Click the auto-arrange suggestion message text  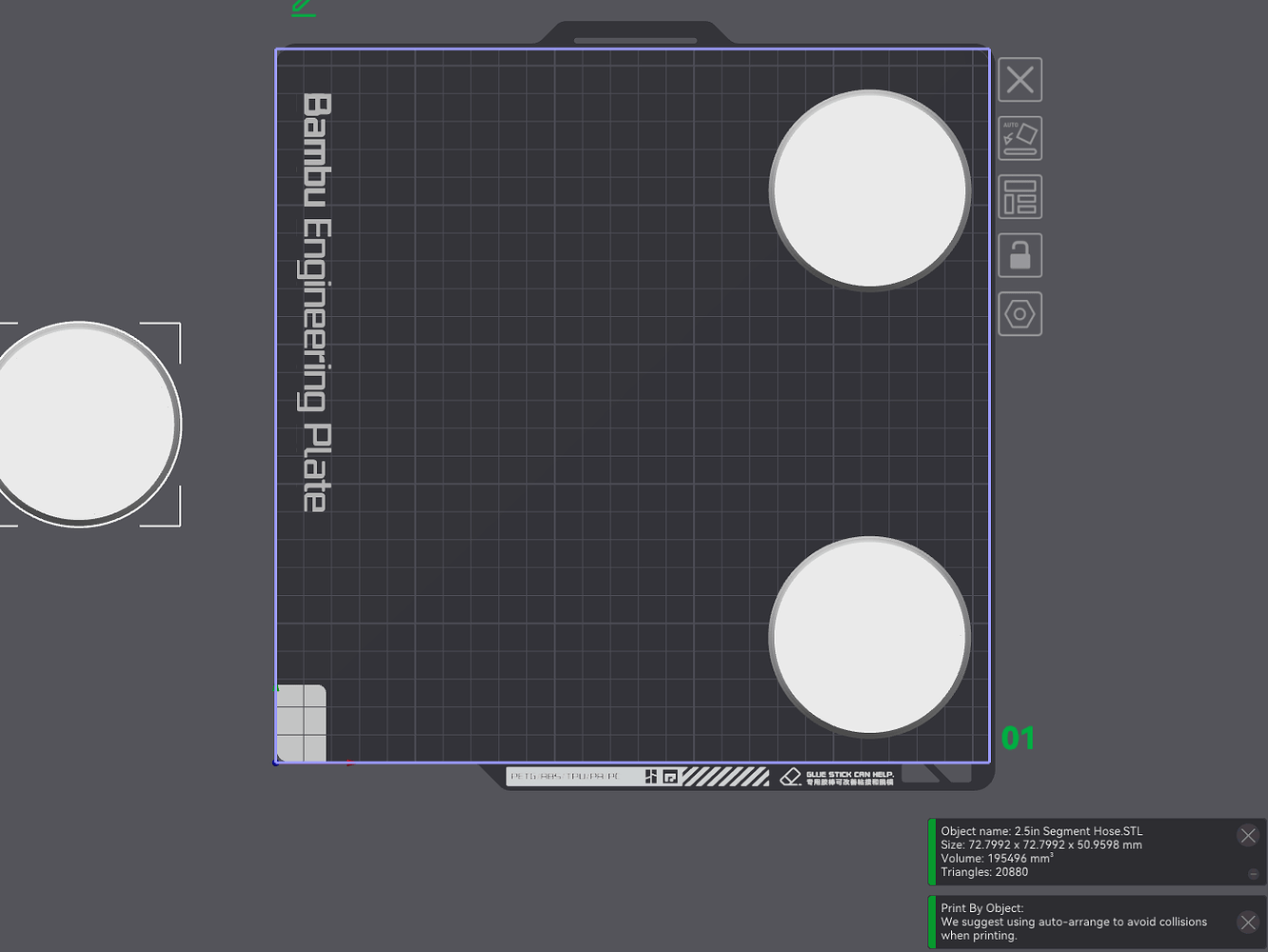(x=1074, y=928)
